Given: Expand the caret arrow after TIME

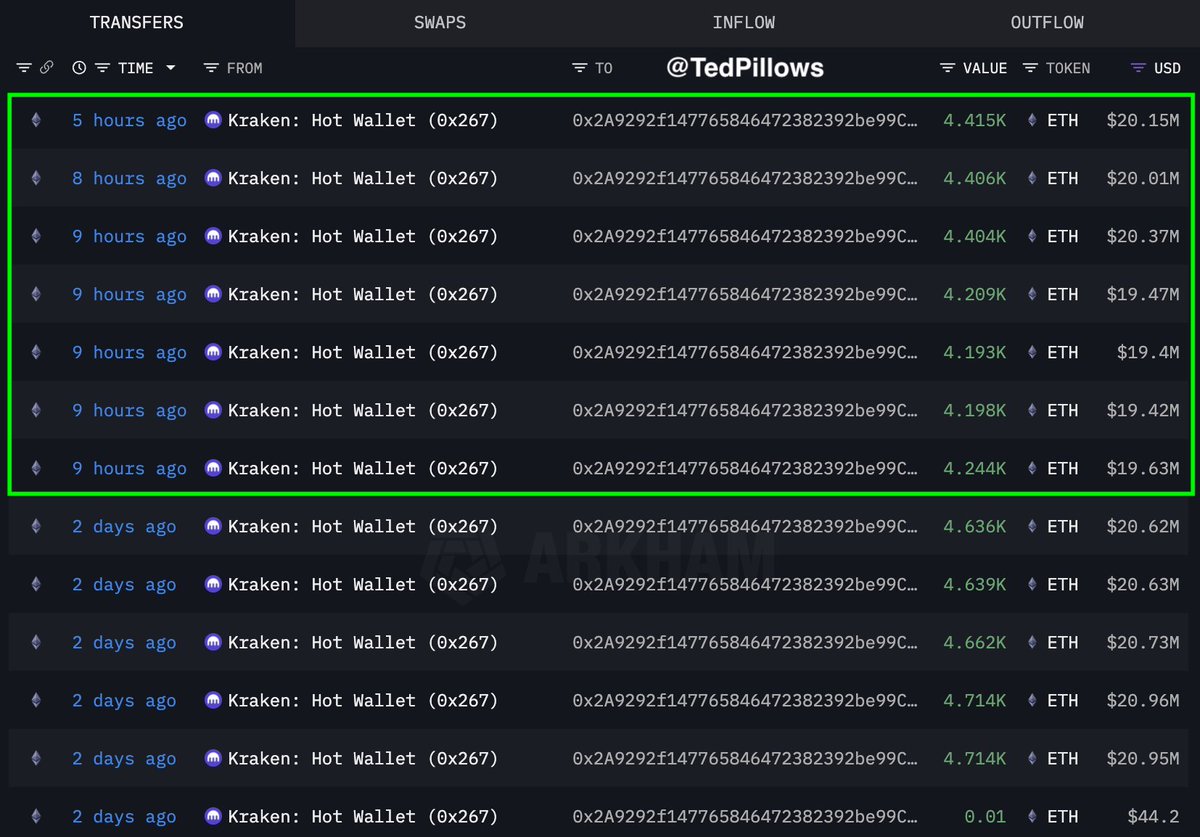Looking at the screenshot, I should click(x=170, y=68).
